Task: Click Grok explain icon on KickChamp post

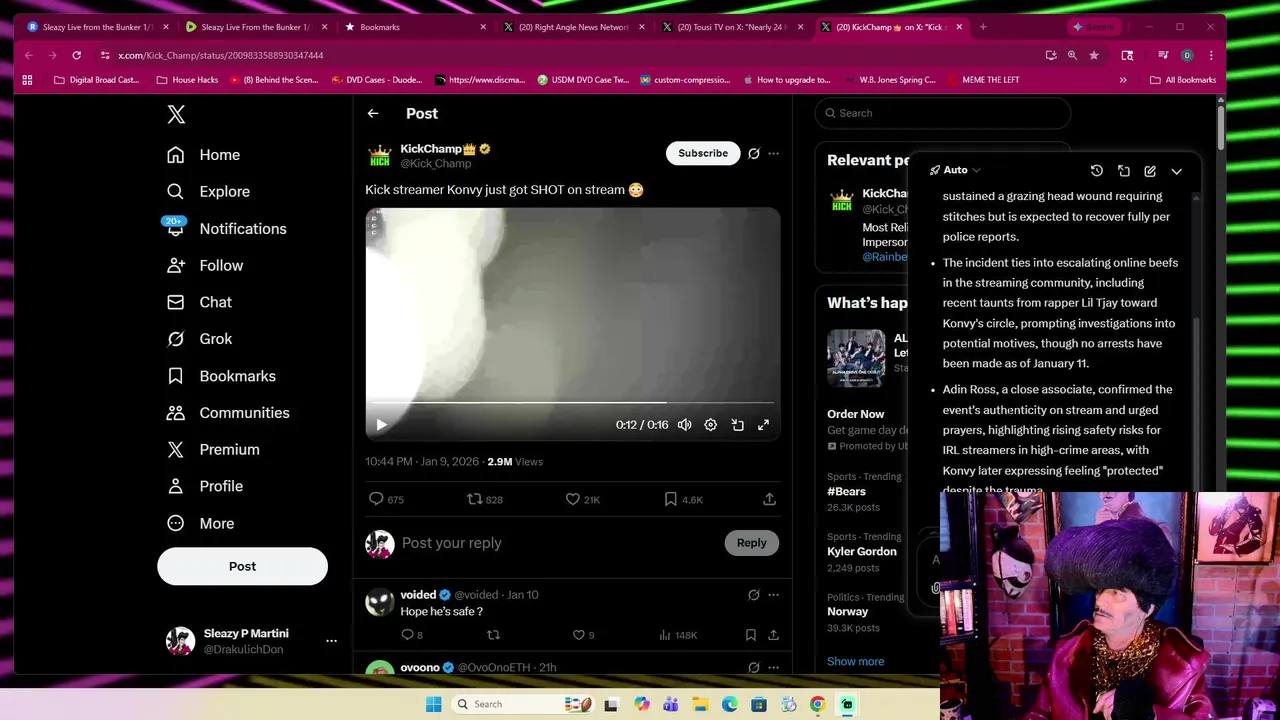Action: click(x=754, y=154)
